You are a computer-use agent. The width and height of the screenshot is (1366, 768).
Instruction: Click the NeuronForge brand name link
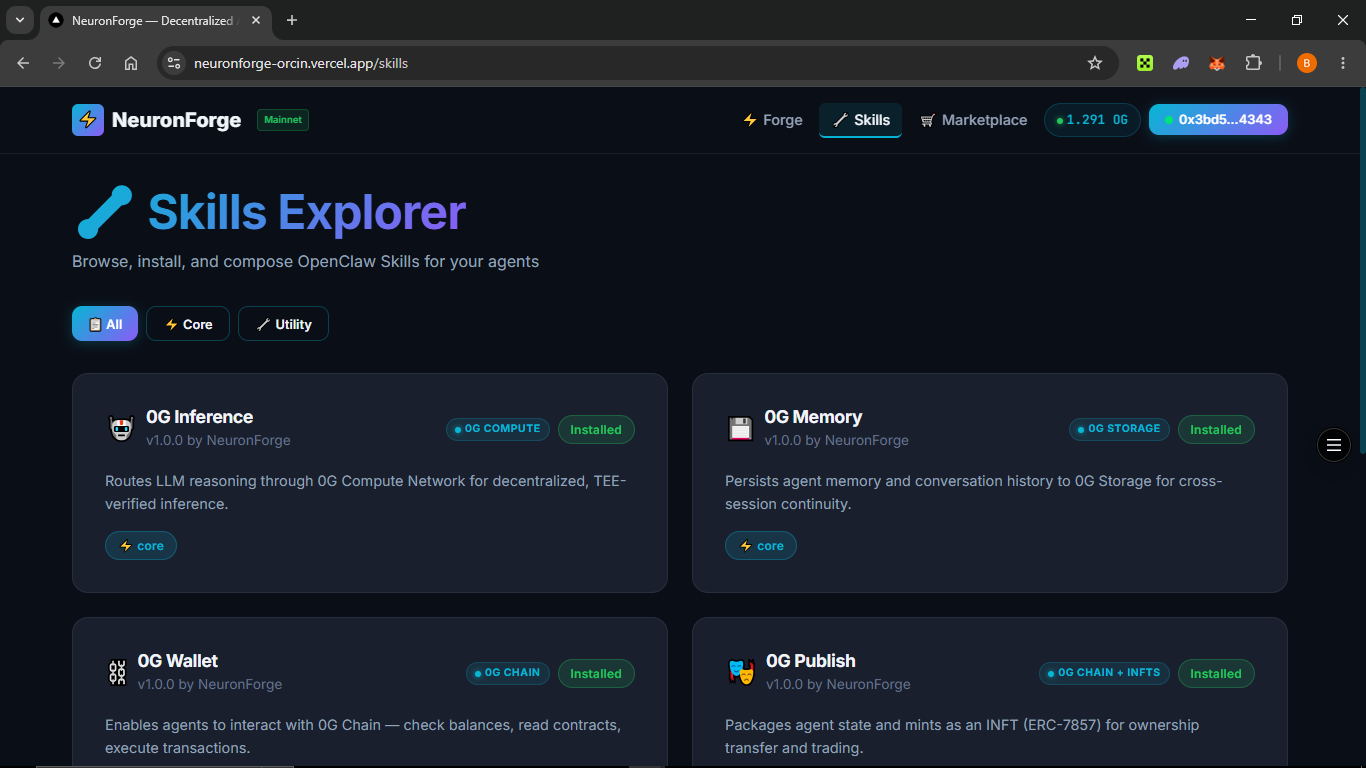(177, 120)
